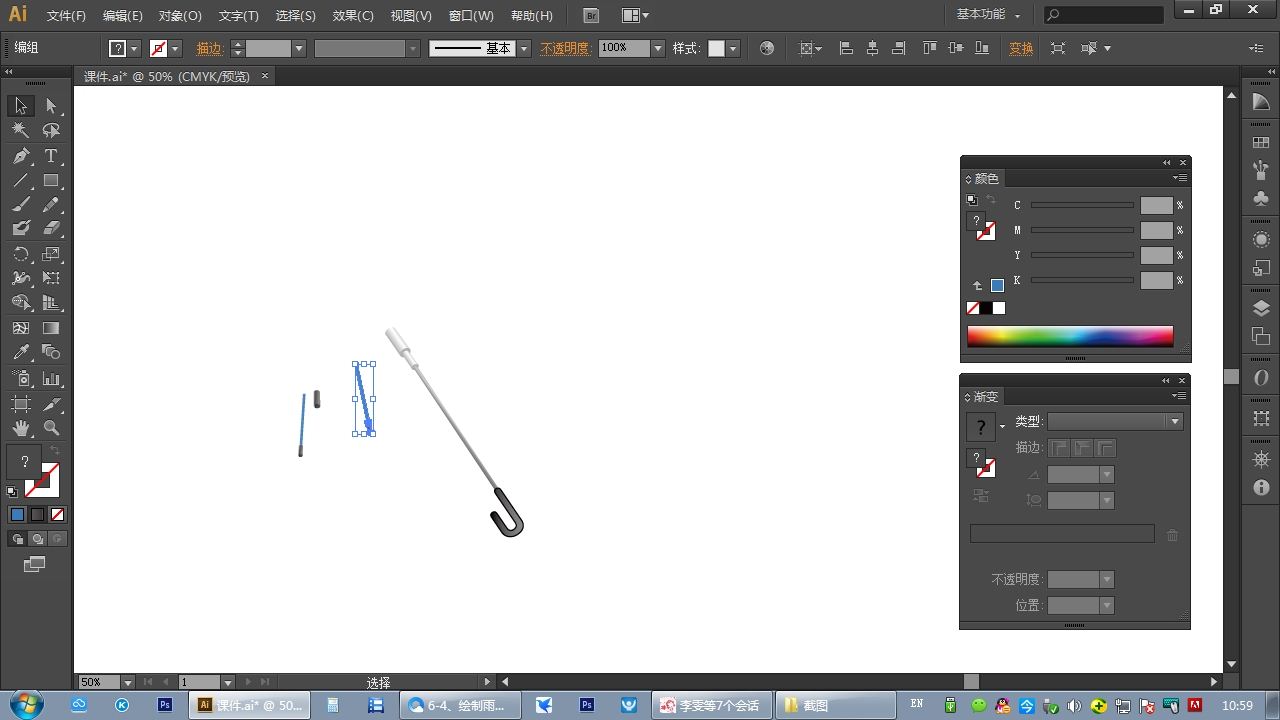Select the first stroke alignment button in Gradient panel
This screenshot has width=1280, height=720.
point(1059,448)
